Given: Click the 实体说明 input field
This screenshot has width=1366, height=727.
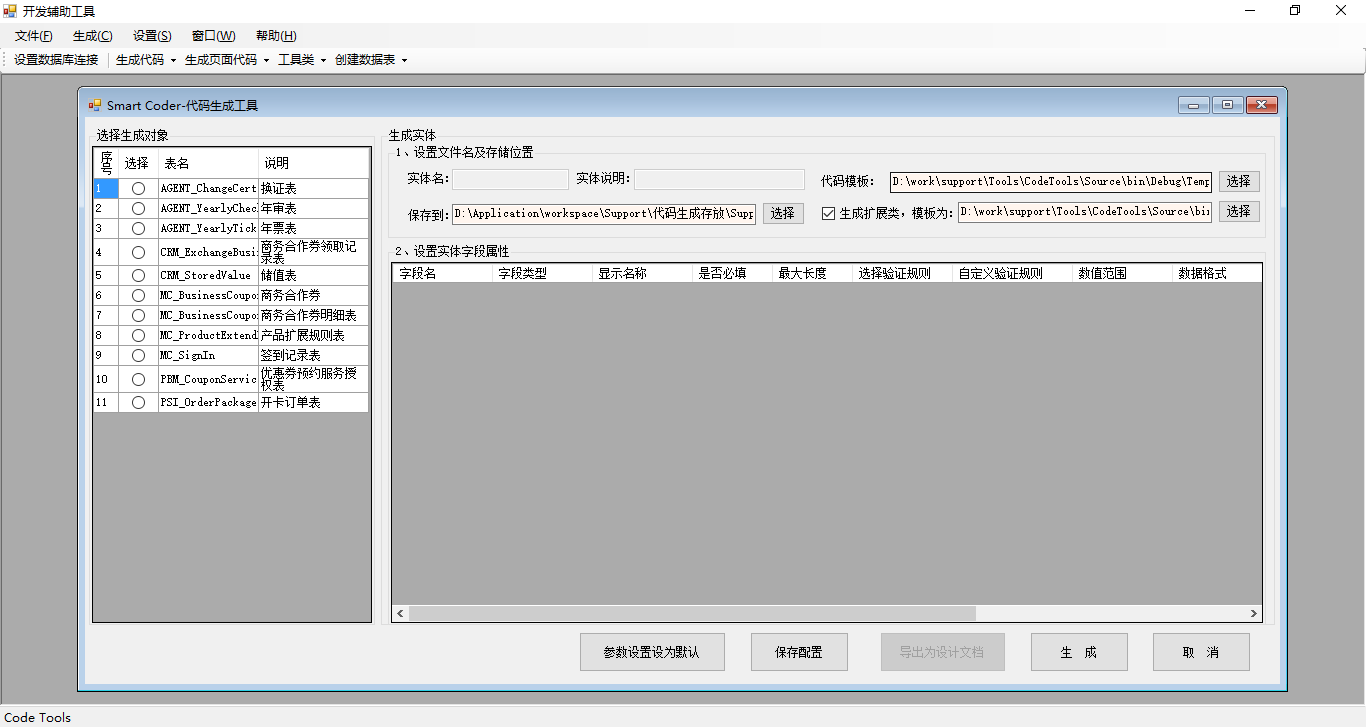Looking at the screenshot, I should click(x=719, y=180).
